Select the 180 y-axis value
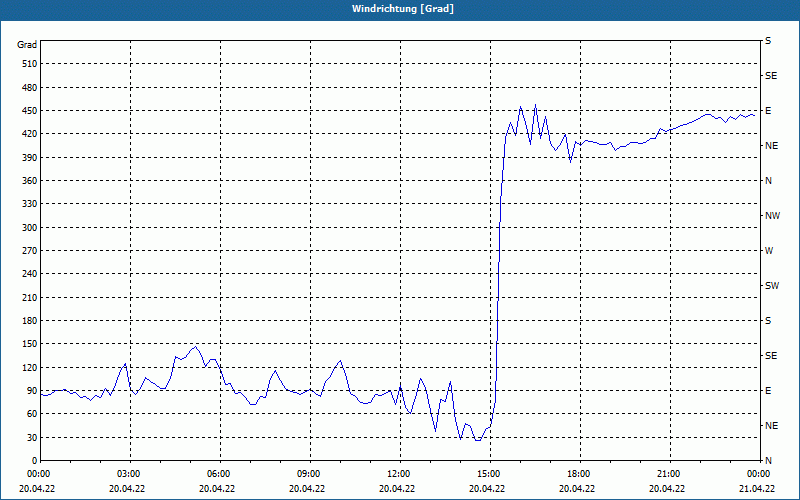This screenshot has width=800, height=500. [x=30, y=321]
